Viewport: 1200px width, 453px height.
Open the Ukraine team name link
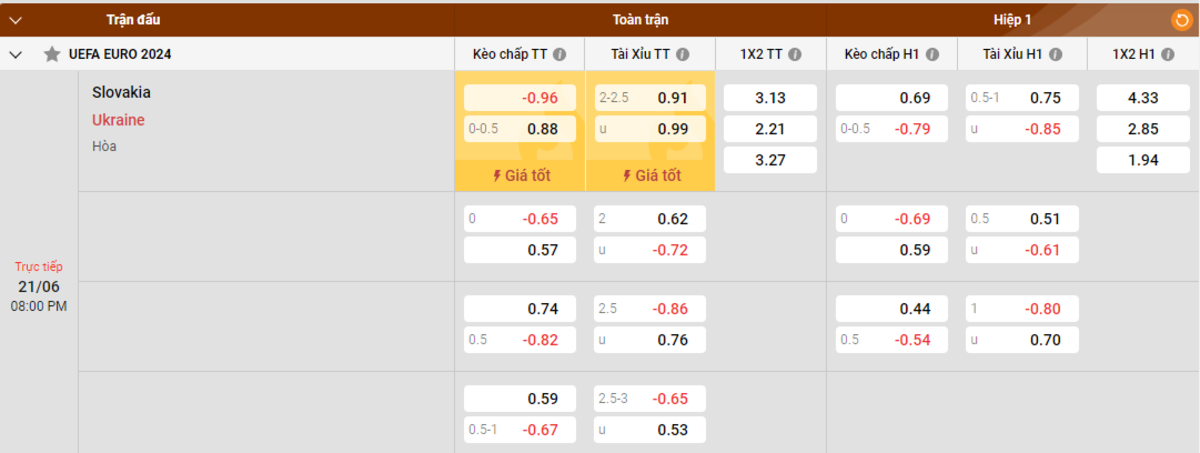pos(118,120)
